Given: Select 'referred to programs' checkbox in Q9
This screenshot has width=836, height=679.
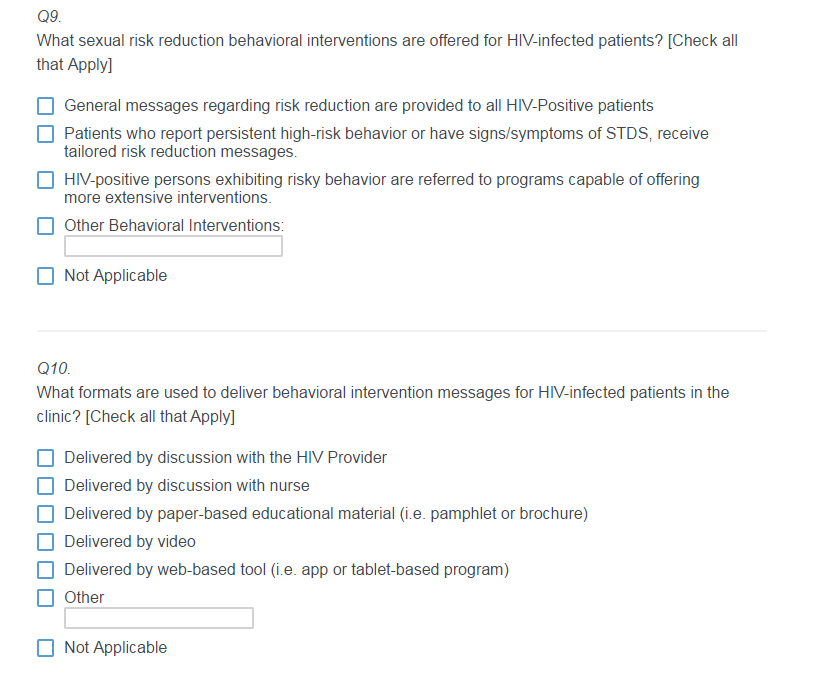Looking at the screenshot, I should [46, 181].
